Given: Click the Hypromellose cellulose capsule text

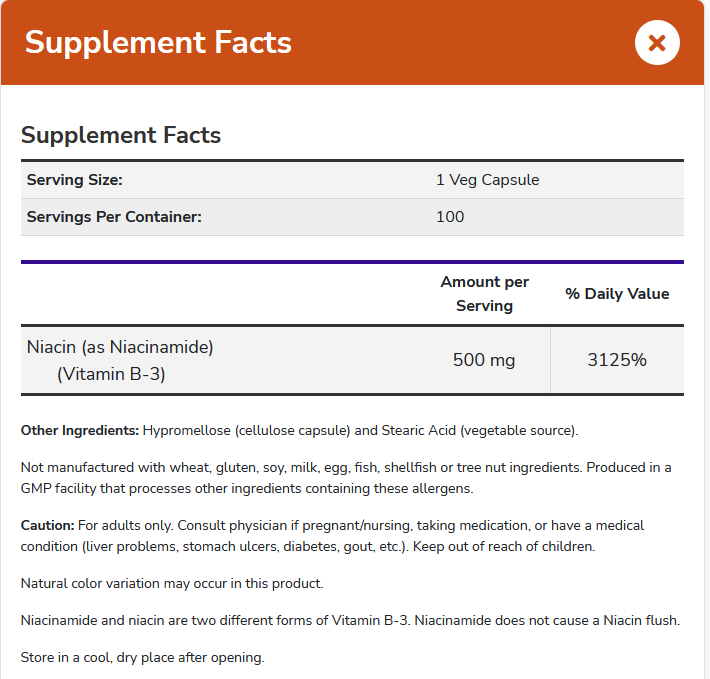Looking at the screenshot, I should click(245, 431).
